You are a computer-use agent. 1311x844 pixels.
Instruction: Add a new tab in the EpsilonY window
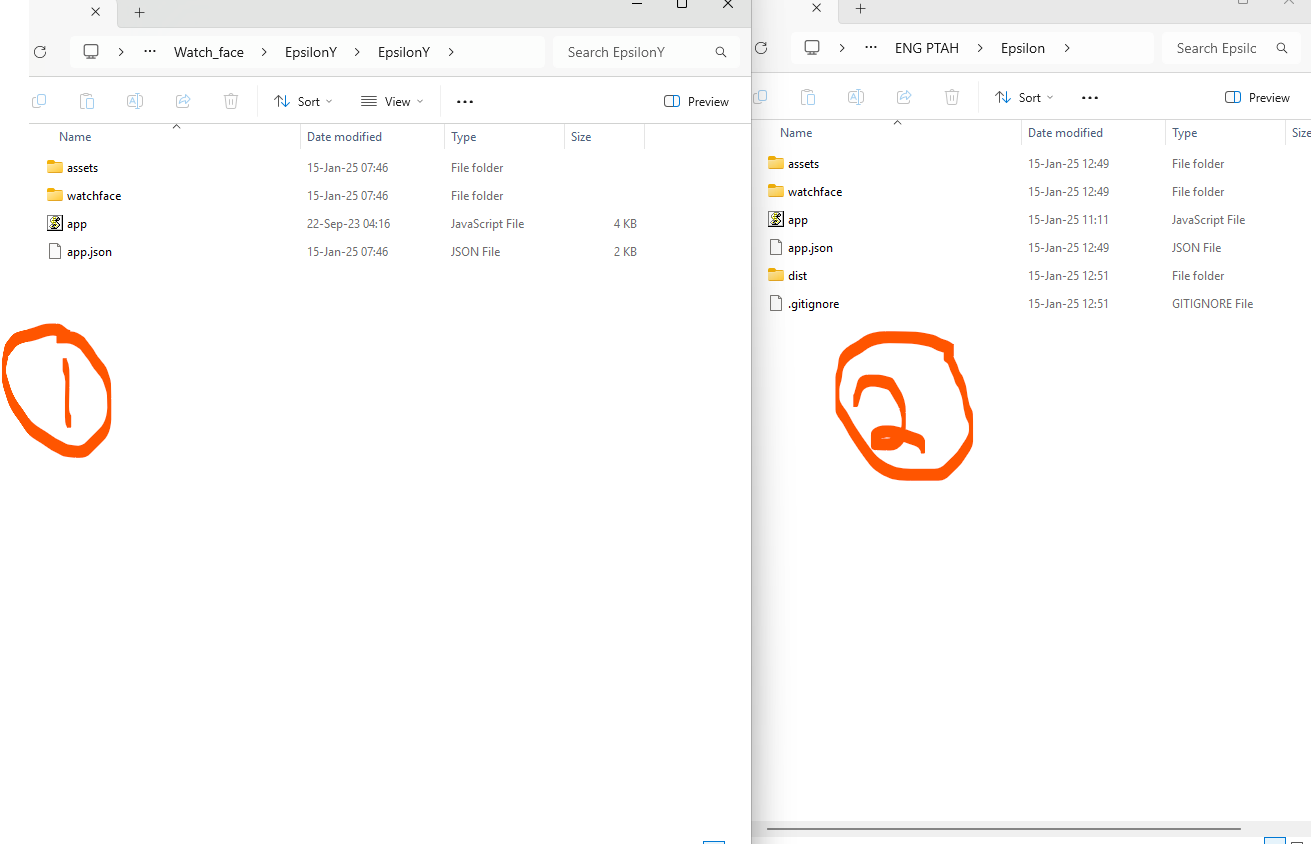[139, 13]
